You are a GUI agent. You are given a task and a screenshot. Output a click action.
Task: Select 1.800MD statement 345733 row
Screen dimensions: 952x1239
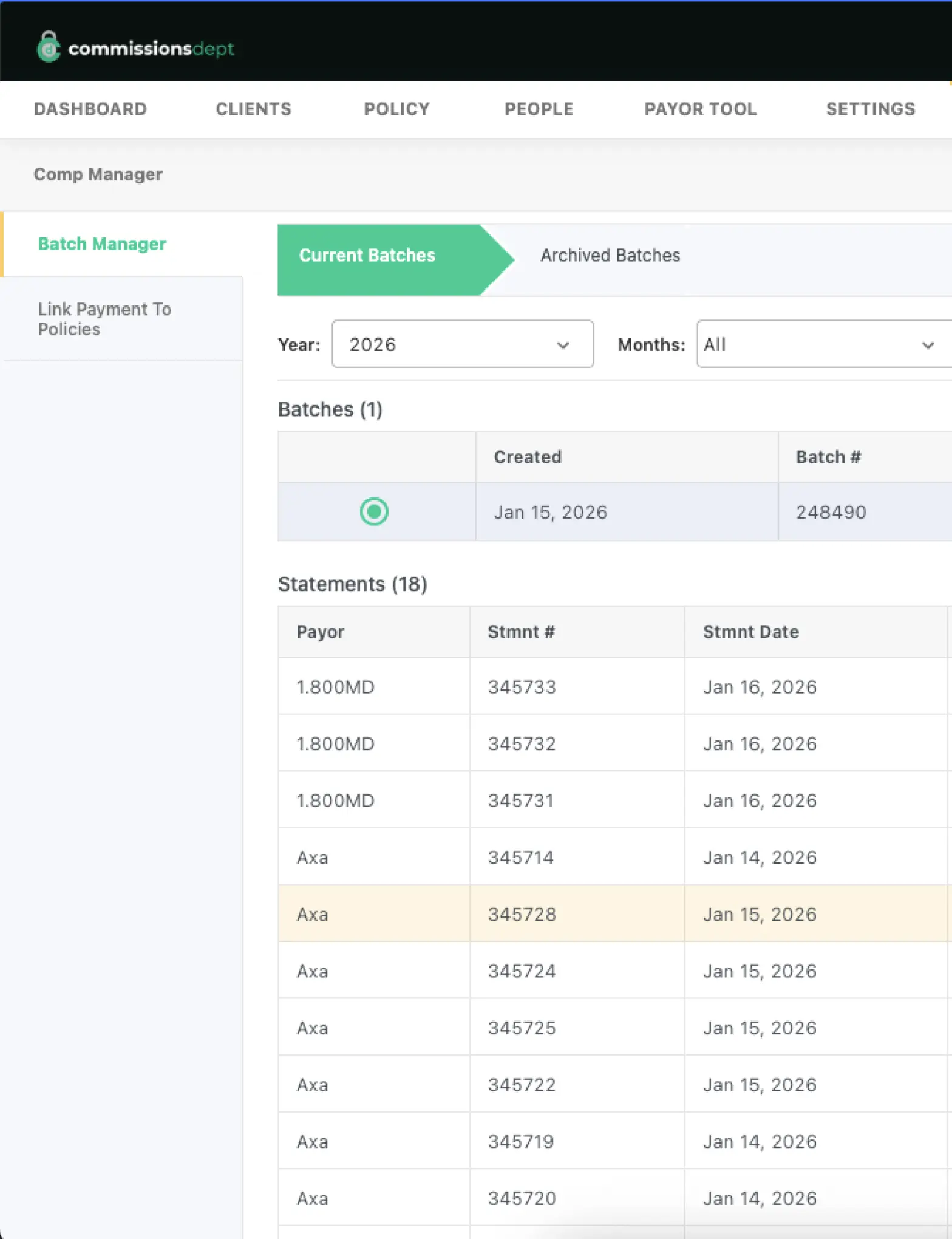[x=522, y=686]
